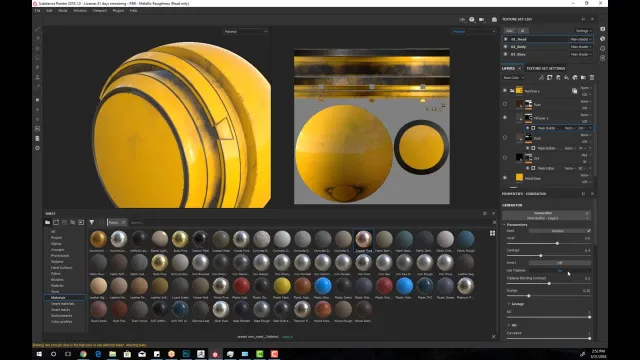Switch to the Texture Set Settings tab
This screenshot has height=360, width=640.
click(x=546, y=69)
